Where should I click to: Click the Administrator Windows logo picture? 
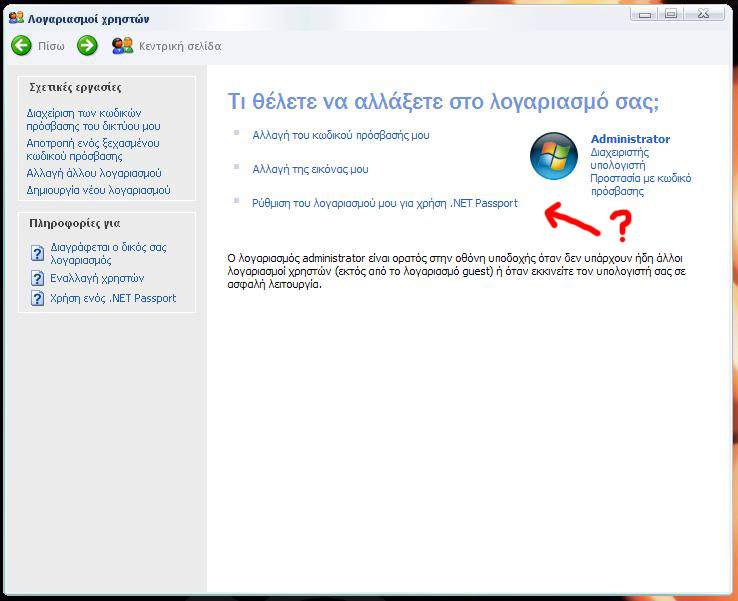pos(554,156)
